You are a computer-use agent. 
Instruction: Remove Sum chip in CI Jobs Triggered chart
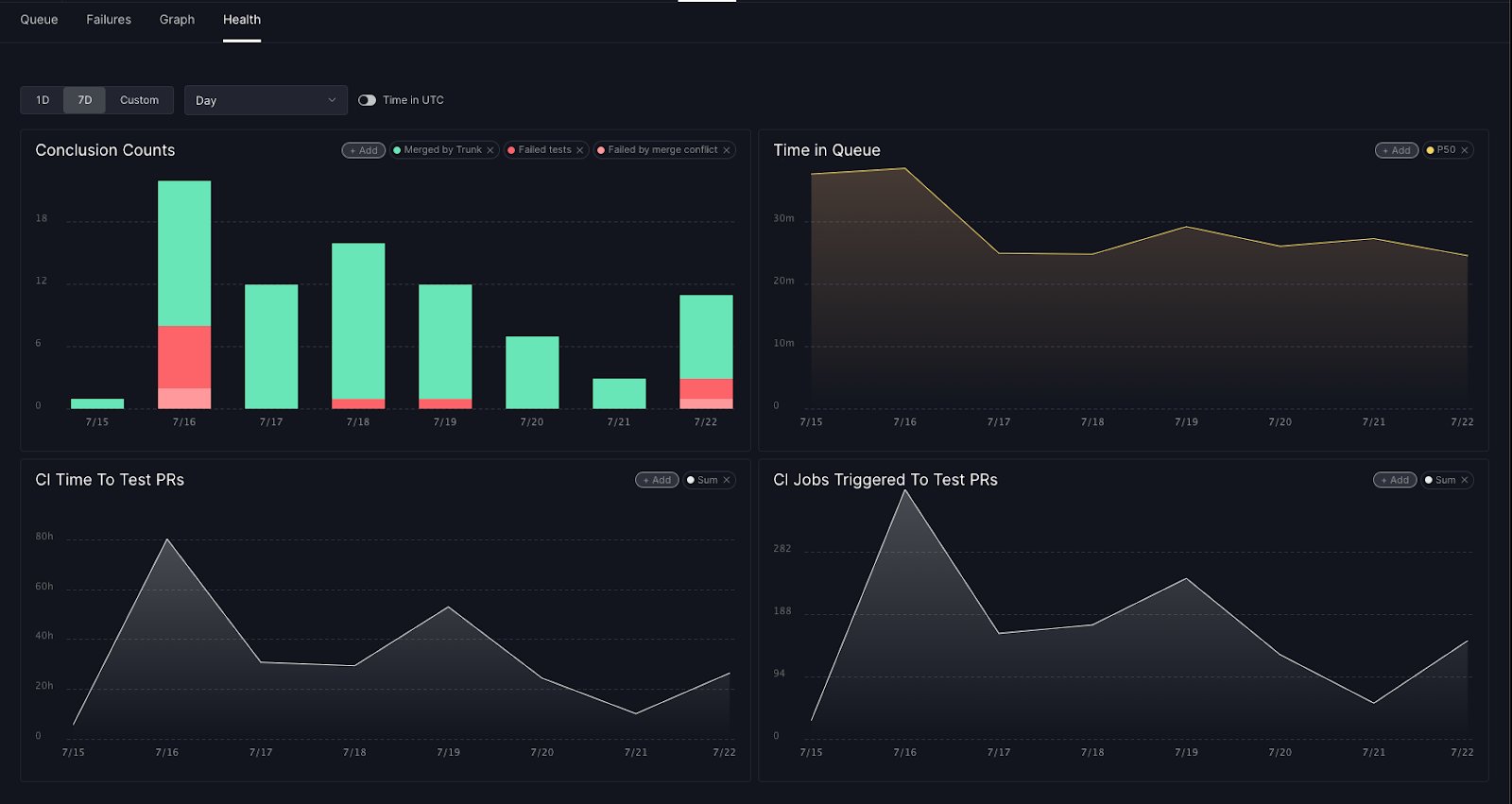pyautogui.click(x=1465, y=480)
